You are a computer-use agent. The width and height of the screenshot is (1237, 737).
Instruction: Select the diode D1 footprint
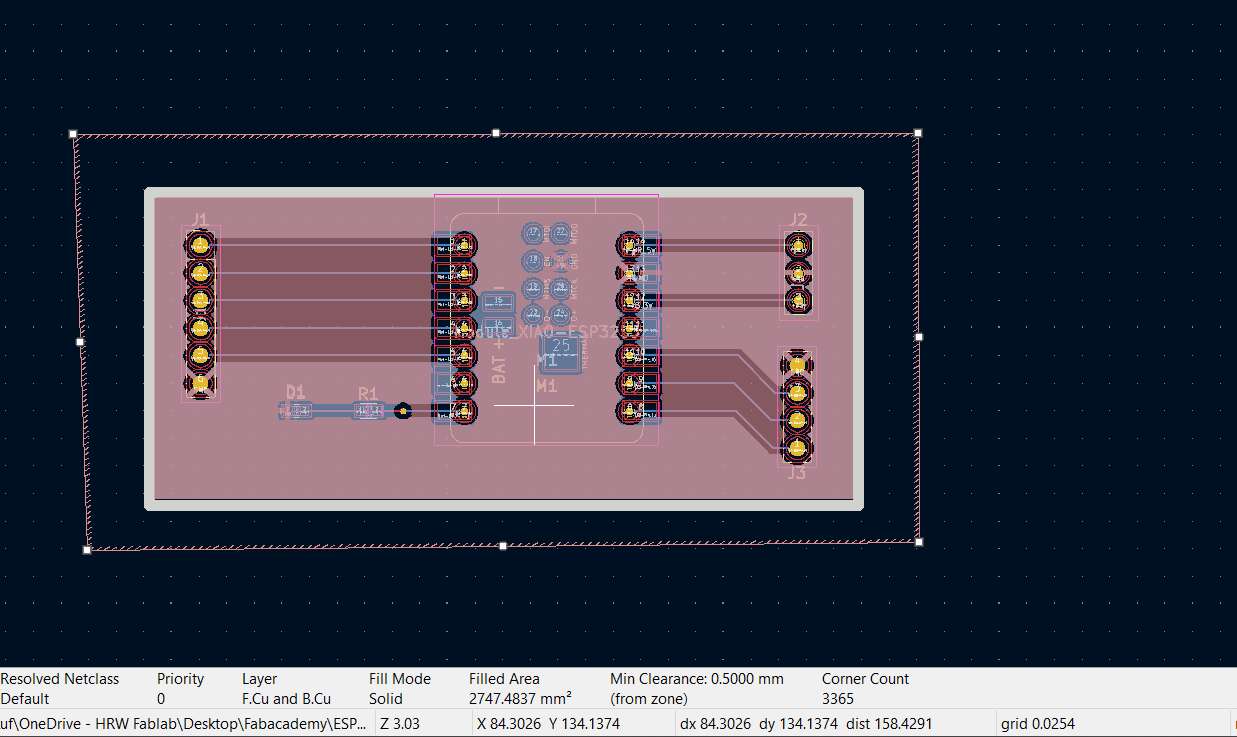(297, 408)
